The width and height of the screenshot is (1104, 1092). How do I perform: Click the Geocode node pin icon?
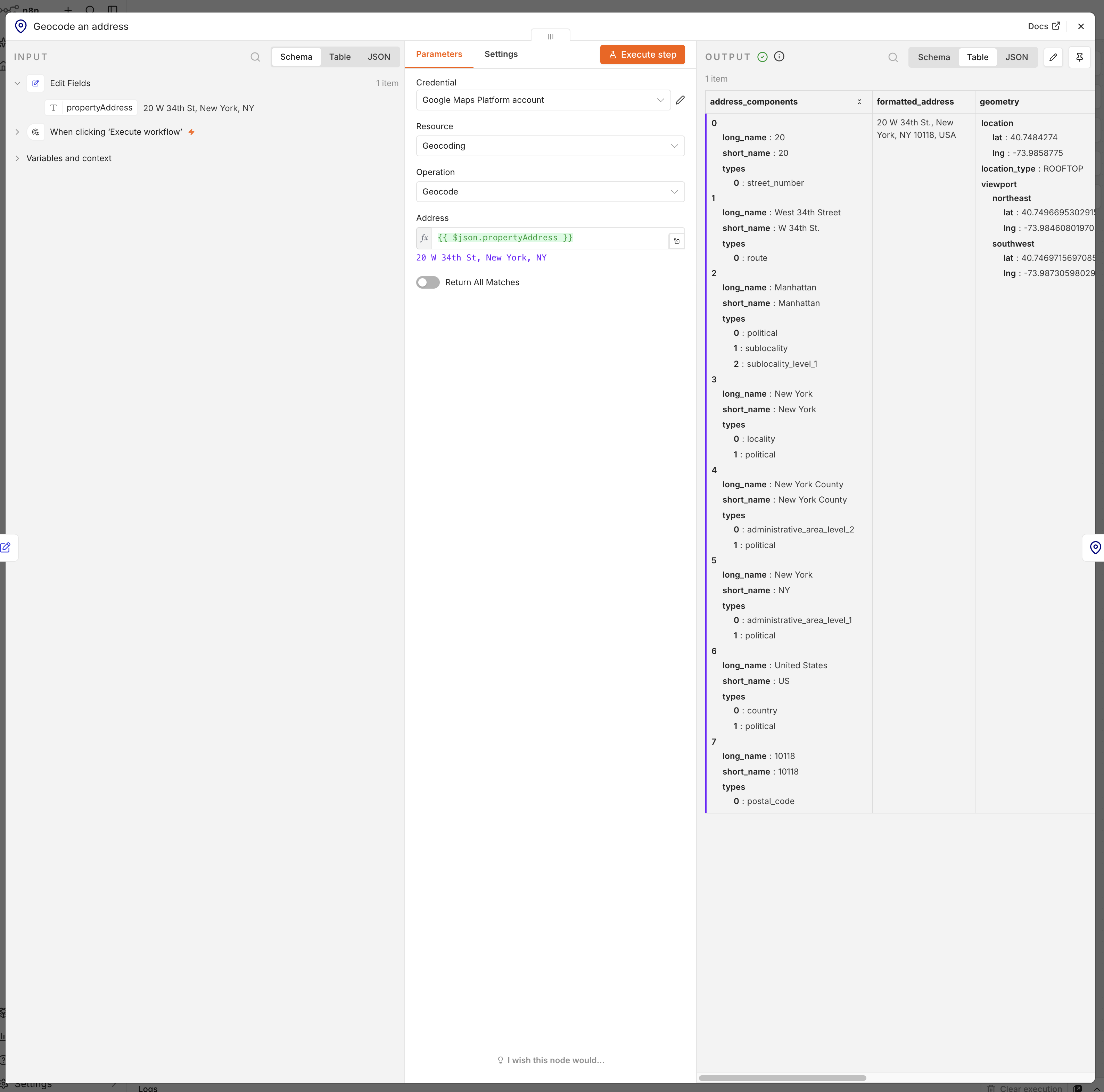pos(20,26)
